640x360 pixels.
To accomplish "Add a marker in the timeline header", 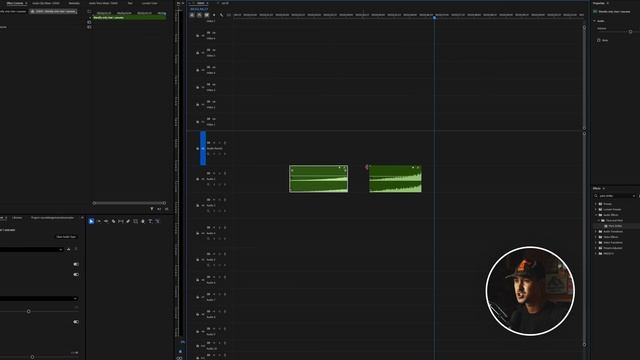I will pyautogui.click(x=214, y=15).
